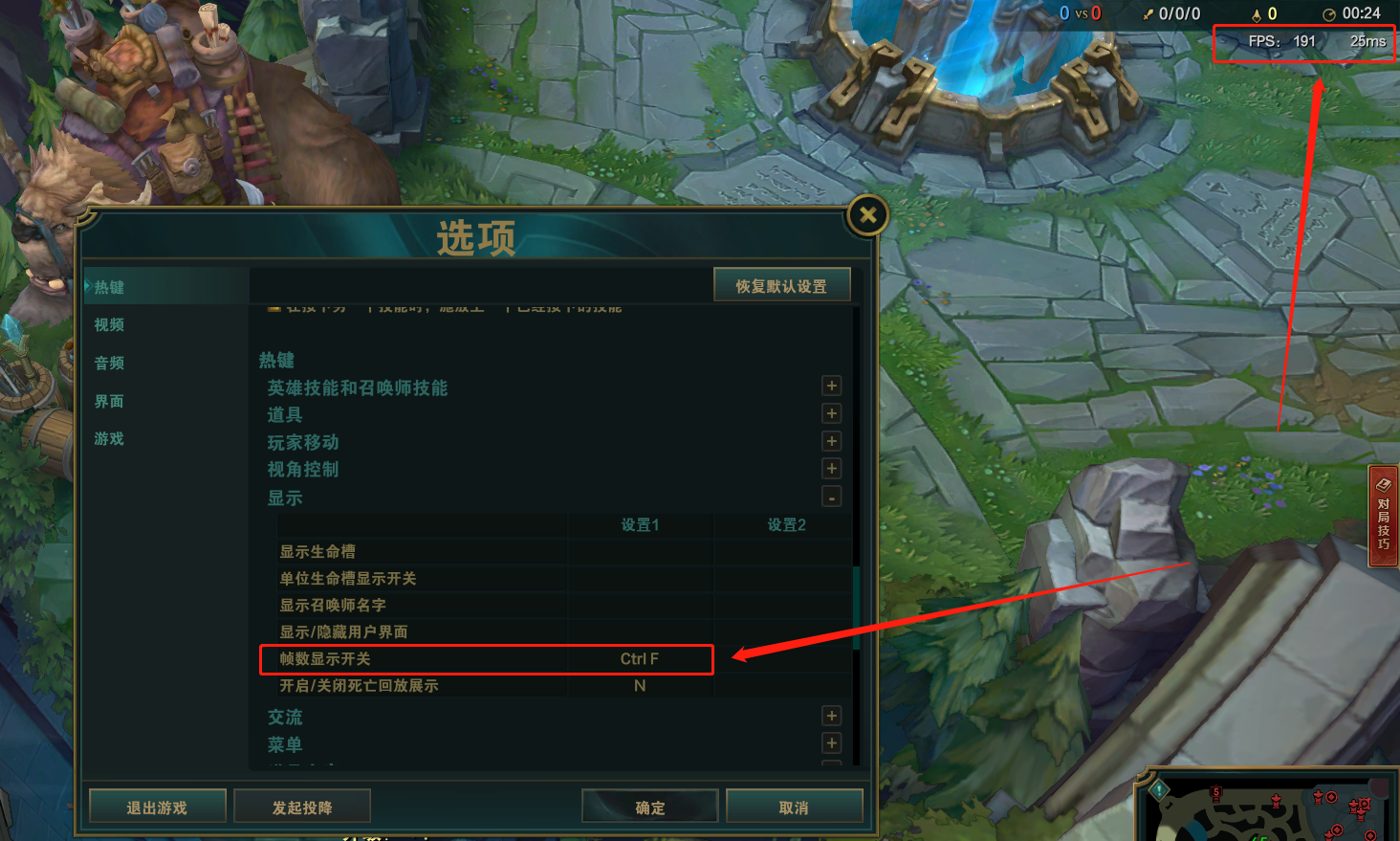The height and width of the screenshot is (841, 1400).
Task: Expand the 玩家移动 section
Action: coord(832,441)
